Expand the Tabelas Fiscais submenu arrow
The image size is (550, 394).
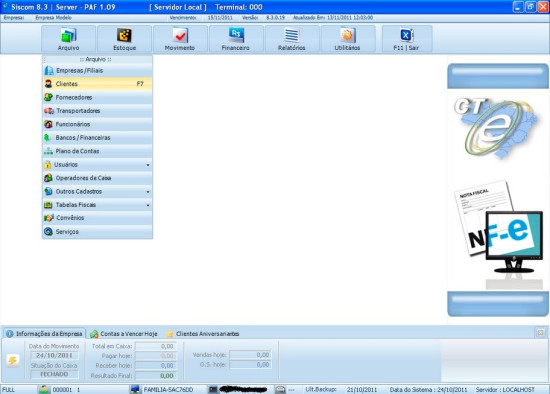click(x=148, y=205)
